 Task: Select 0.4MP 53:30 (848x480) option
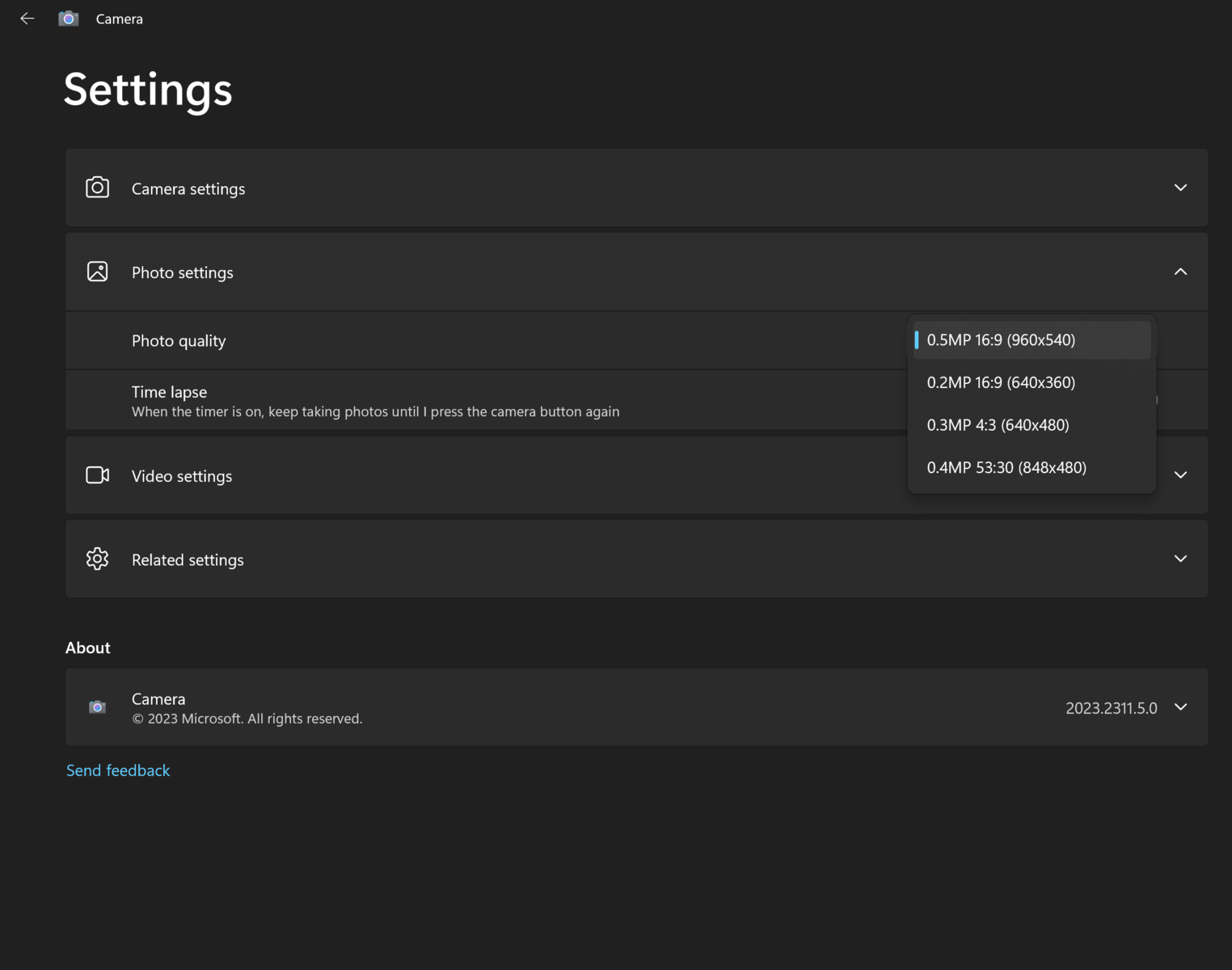[1006, 468]
